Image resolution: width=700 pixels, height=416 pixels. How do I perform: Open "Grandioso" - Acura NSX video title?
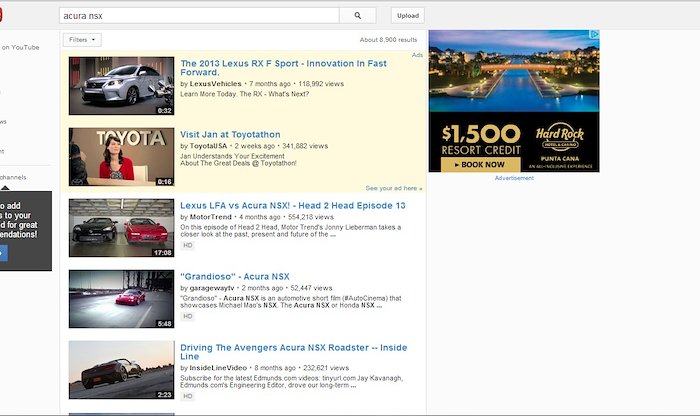[235, 276]
